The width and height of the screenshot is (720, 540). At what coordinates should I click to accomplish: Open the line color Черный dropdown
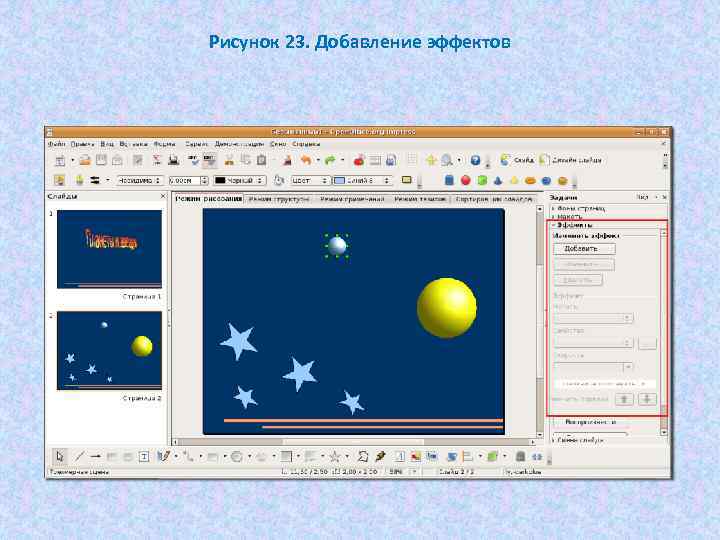click(x=240, y=180)
